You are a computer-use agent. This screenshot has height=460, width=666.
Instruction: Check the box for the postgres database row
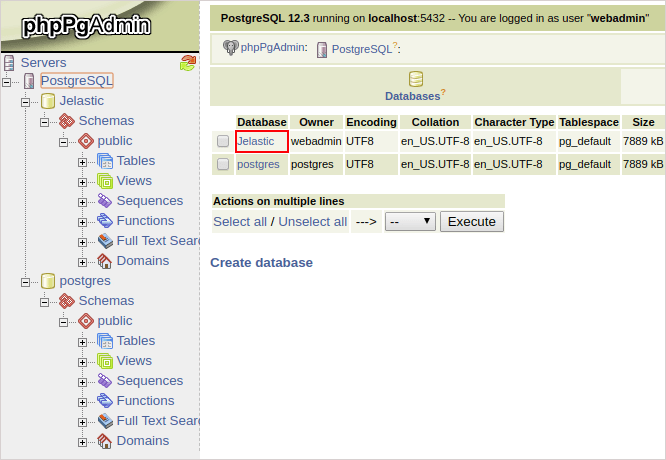coord(223,164)
